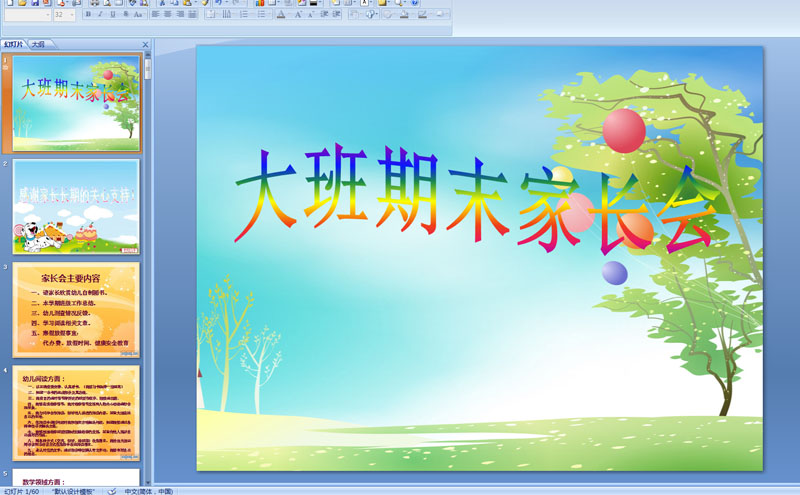The height and width of the screenshot is (495, 800).
Task: Open the line color dropdown arrow
Action: point(429,14)
